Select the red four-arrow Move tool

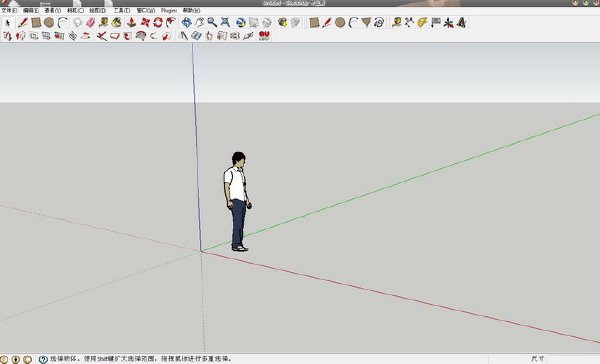pyautogui.click(x=145, y=23)
